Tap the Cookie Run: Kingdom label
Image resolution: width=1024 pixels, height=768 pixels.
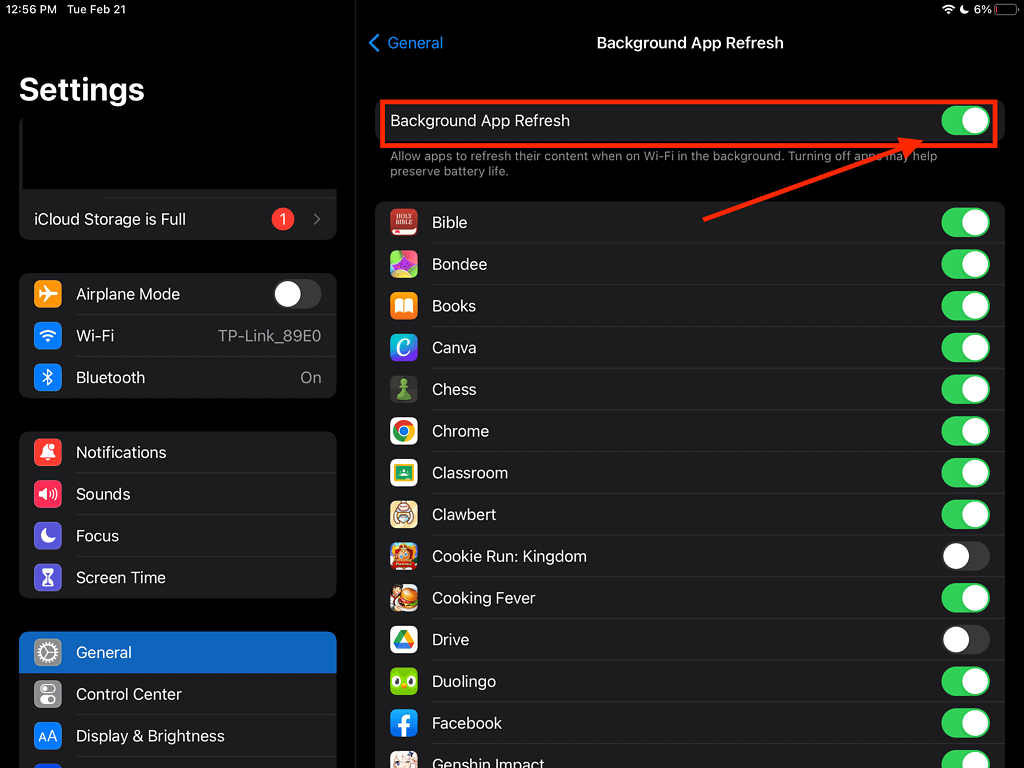[x=509, y=556]
